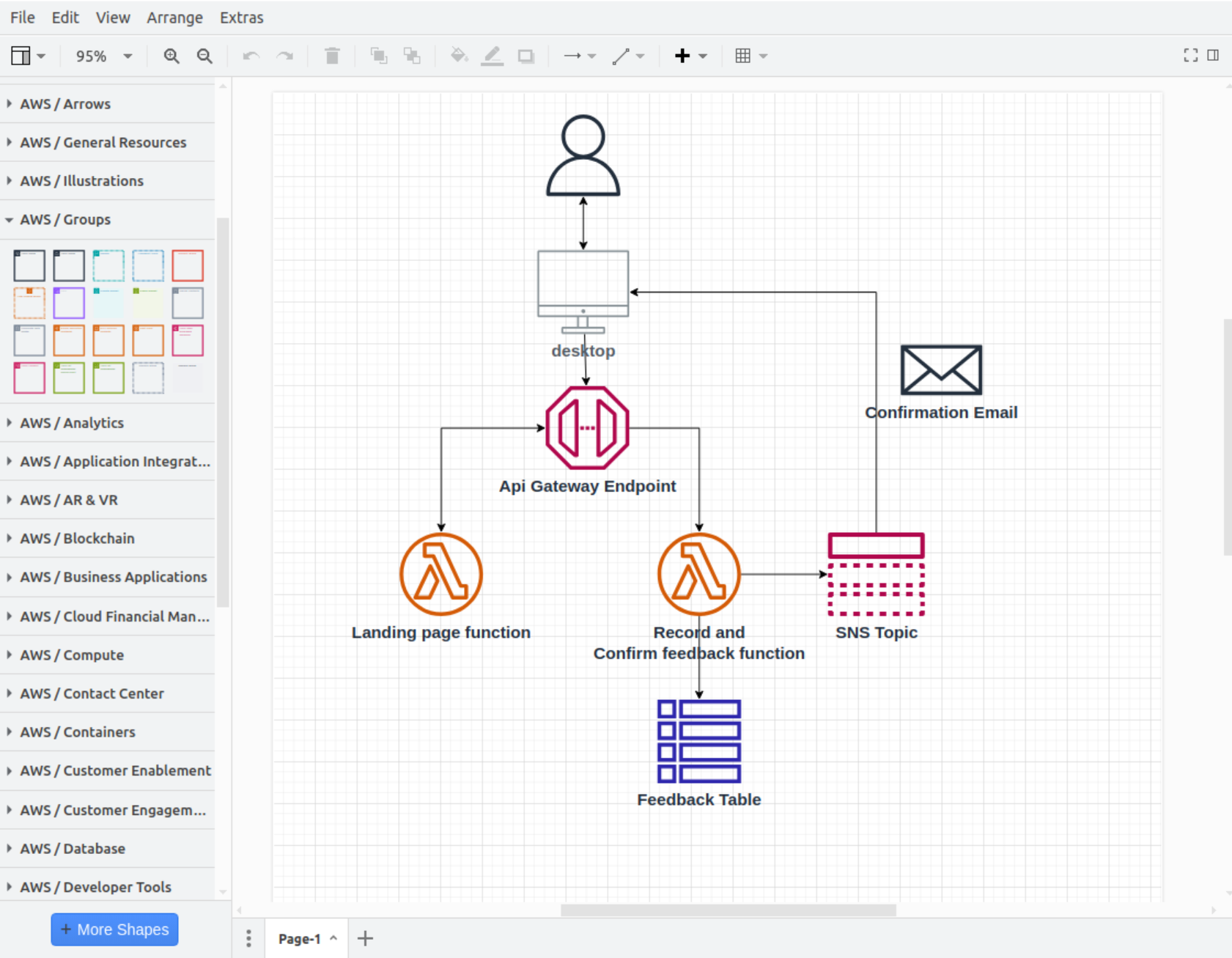Viewport: 1232px width, 958px height.
Task: Open the Edit menu
Action: tap(65, 18)
